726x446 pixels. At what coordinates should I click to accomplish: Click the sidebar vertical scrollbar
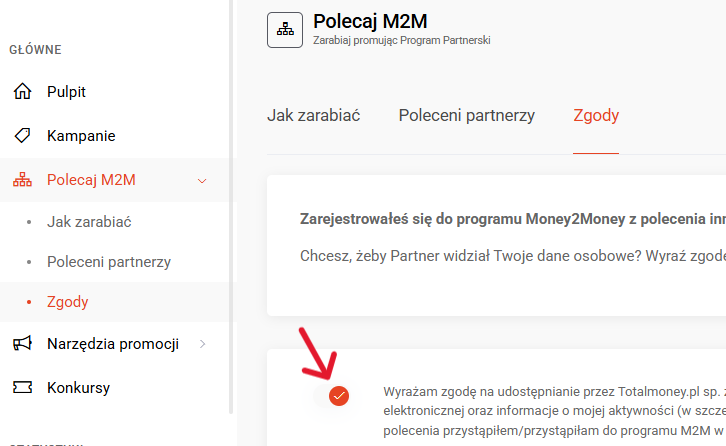pyautogui.click(x=232, y=200)
